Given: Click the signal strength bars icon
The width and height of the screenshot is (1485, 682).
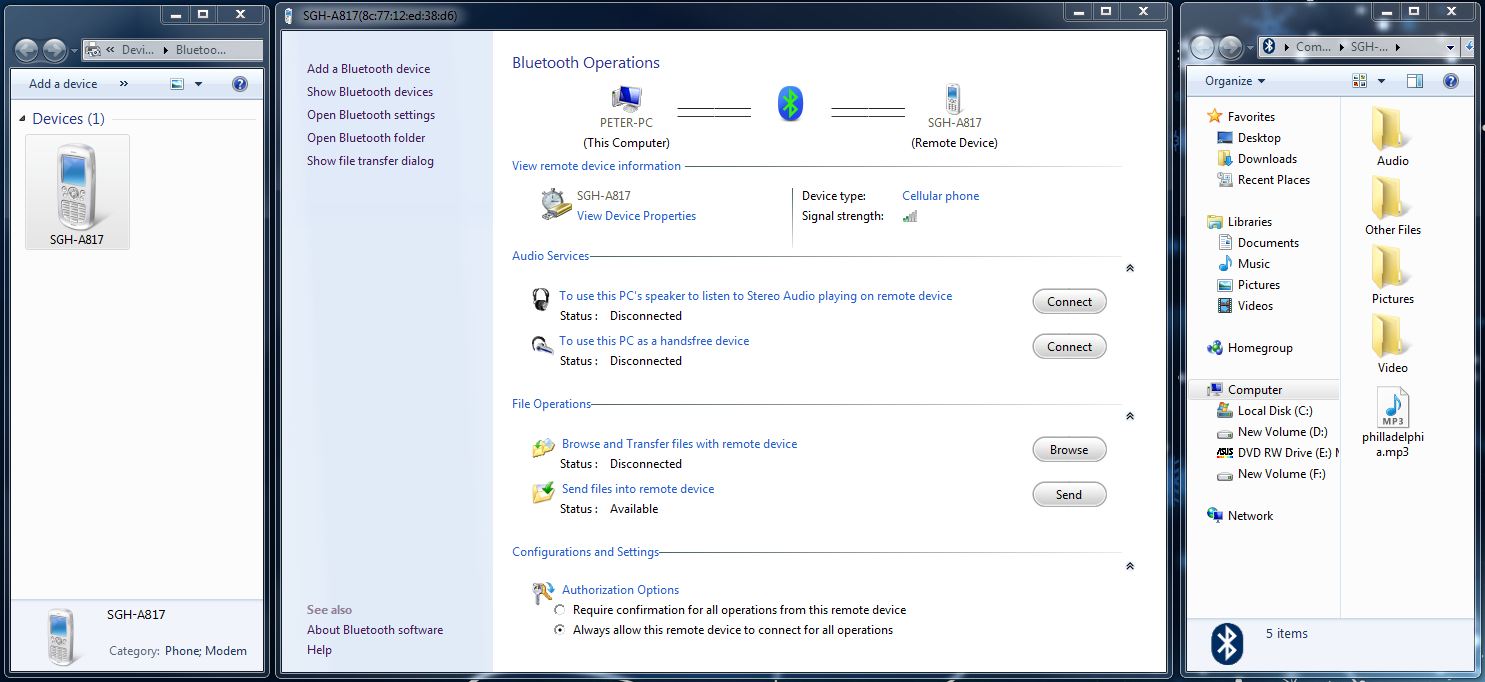Looking at the screenshot, I should coord(910,216).
